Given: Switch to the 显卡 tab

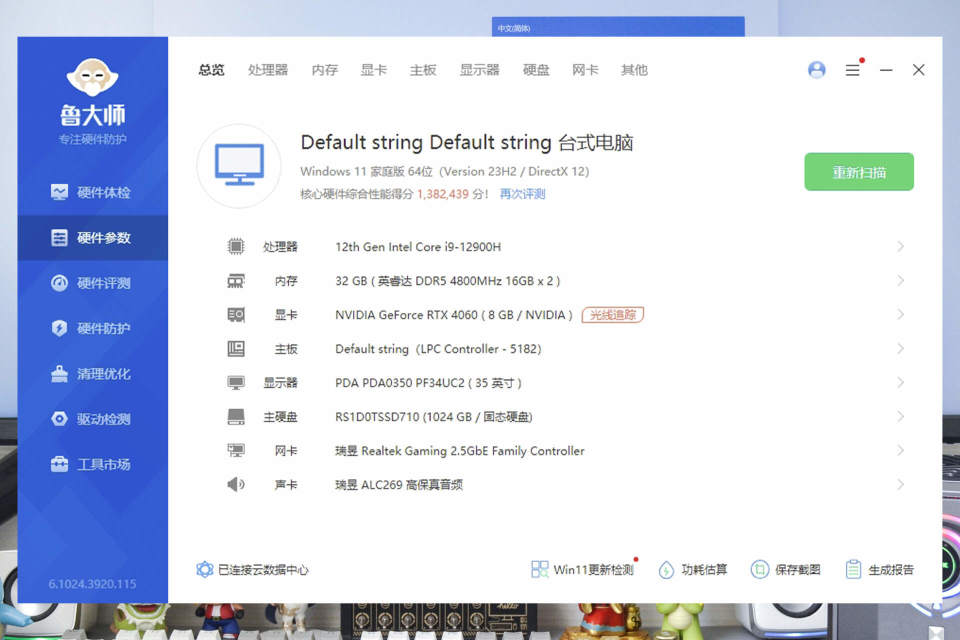Looking at the screenshot, I should 373,70.
